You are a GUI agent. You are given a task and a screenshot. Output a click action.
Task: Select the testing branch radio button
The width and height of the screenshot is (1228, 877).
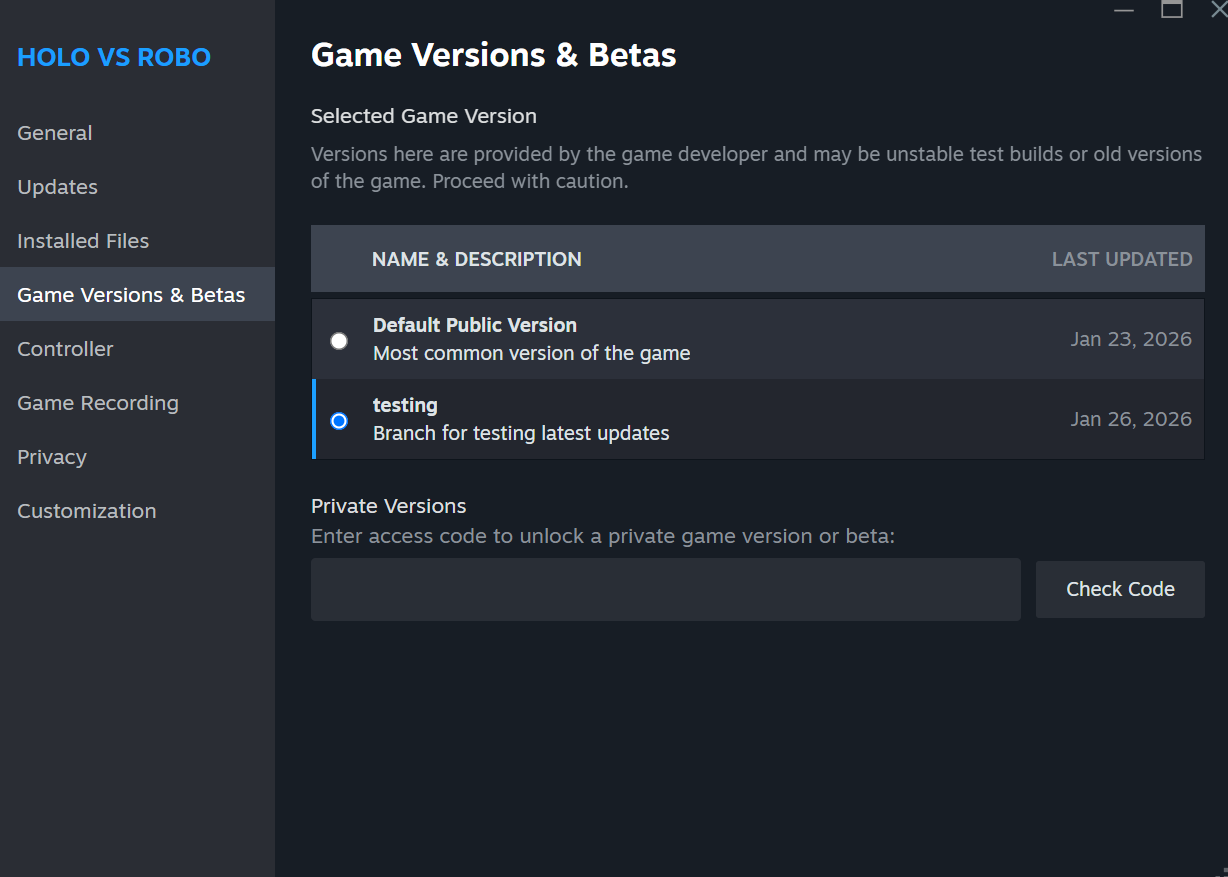(339, 421)
